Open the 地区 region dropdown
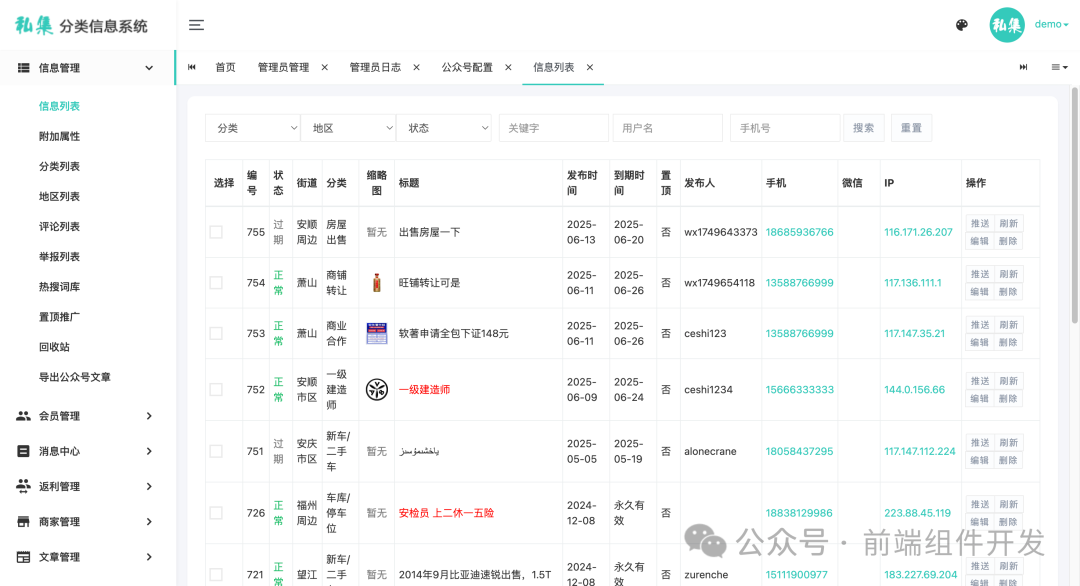The image size is (1080, 586). 349,128
